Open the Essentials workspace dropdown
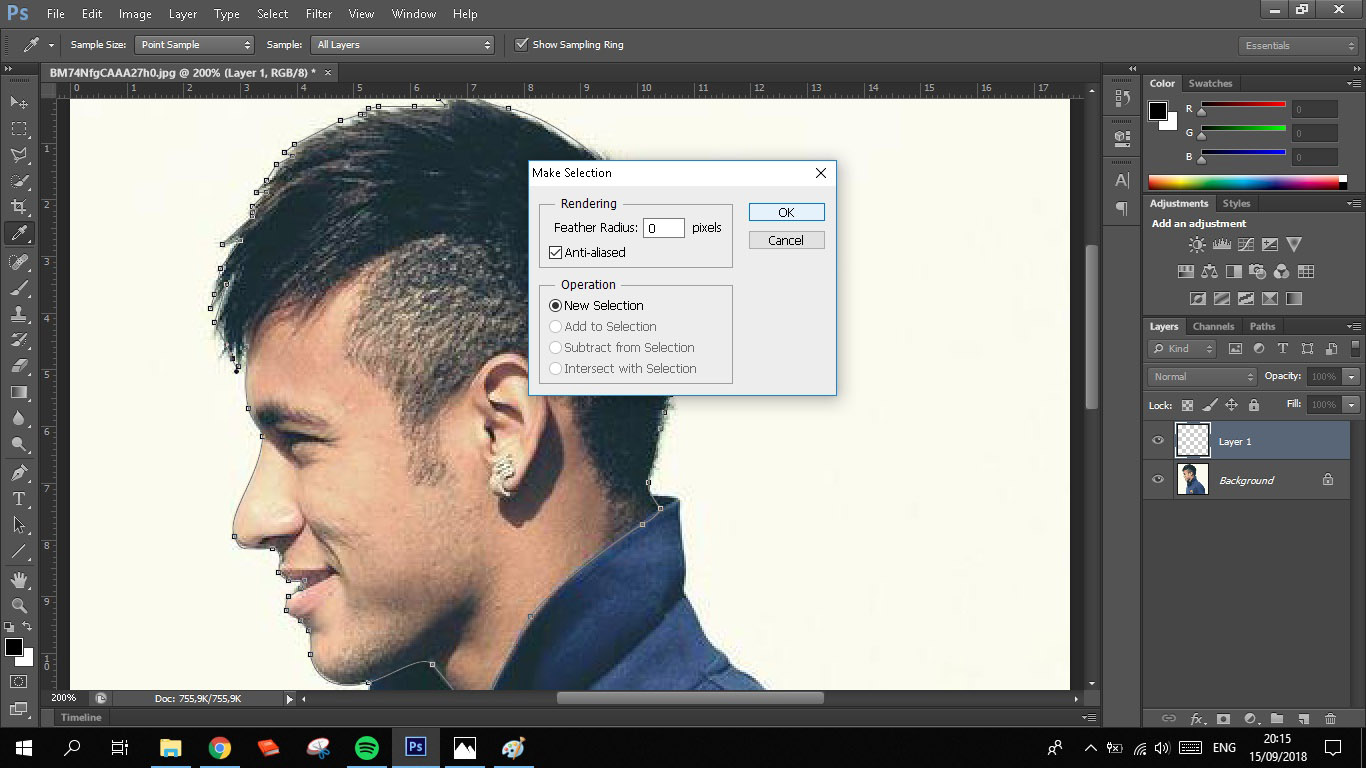 click(1297, 46)
